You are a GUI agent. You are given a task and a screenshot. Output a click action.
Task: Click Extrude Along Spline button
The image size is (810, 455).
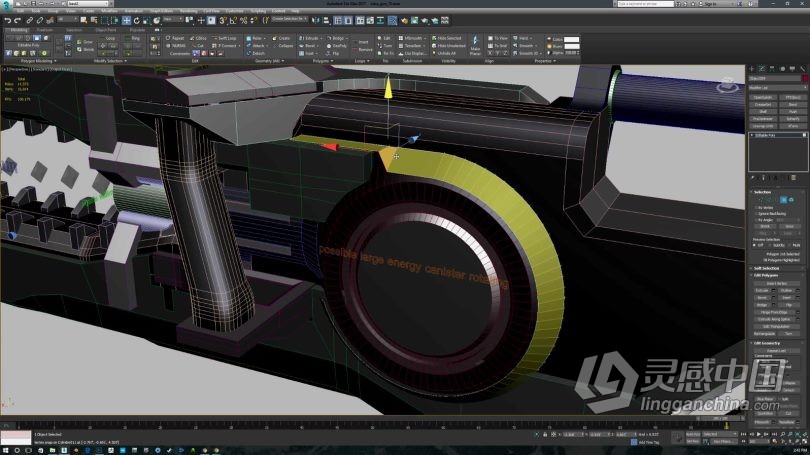click(775, 319)
